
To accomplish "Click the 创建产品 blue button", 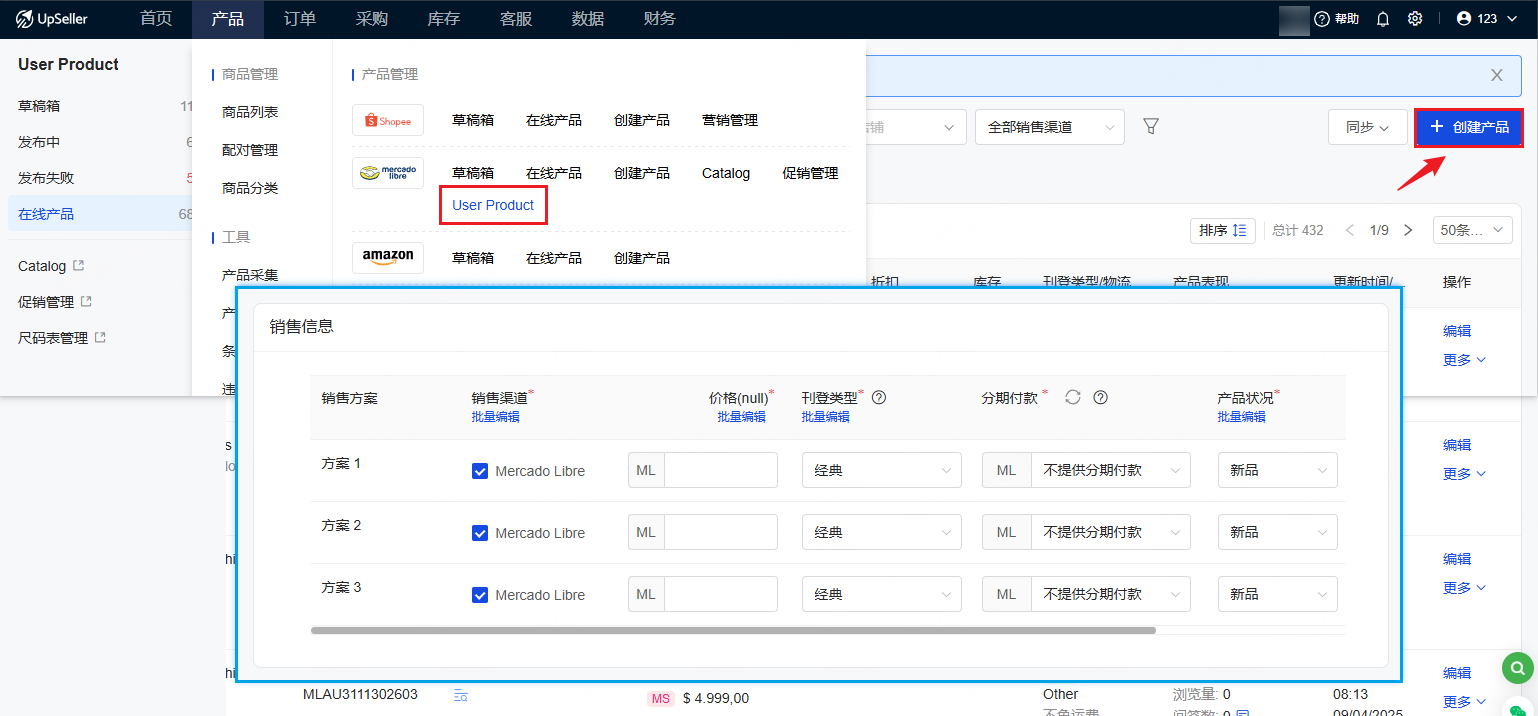I will (x=1469, y=127).
